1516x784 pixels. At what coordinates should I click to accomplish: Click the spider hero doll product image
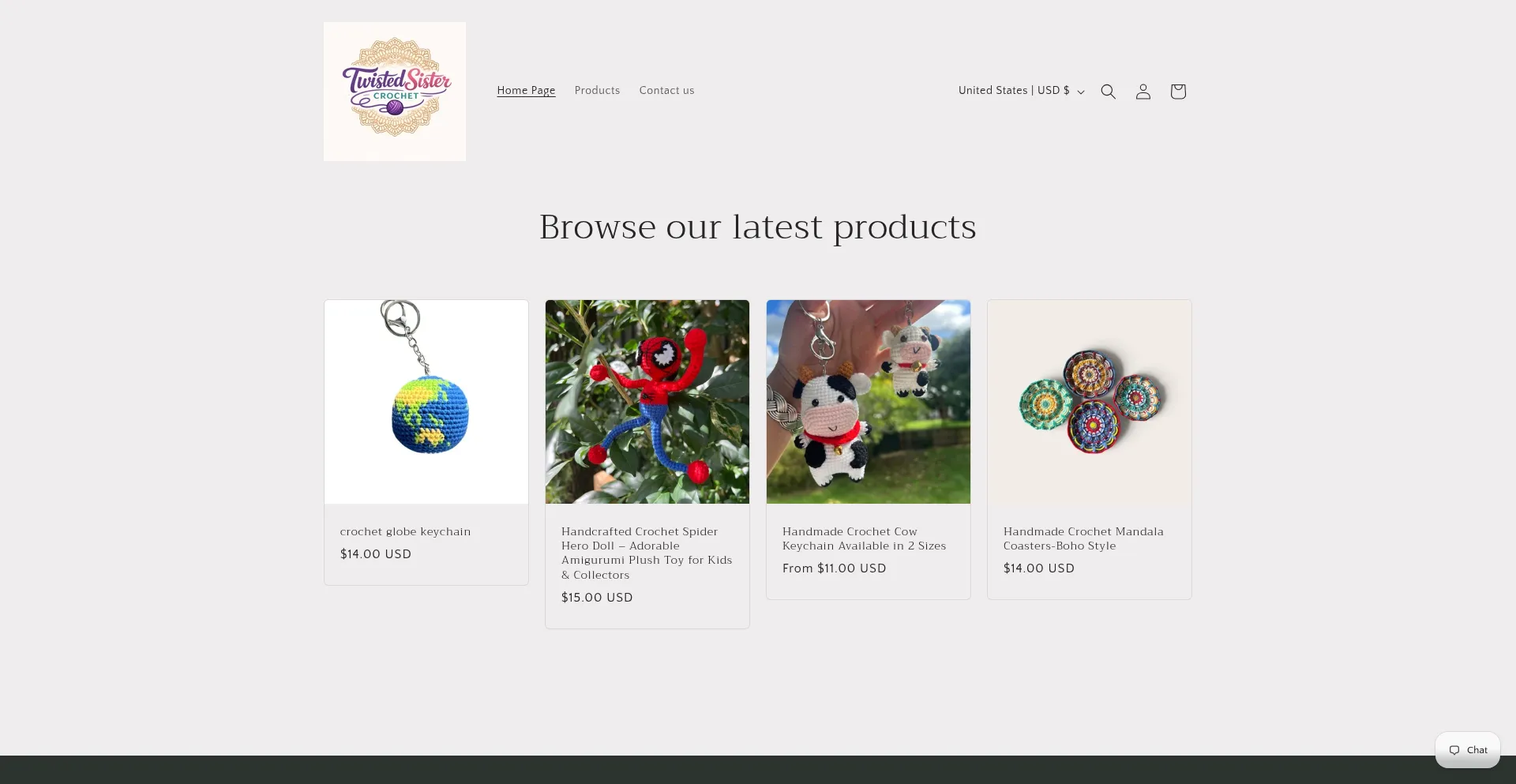click(x=647, y=402)
